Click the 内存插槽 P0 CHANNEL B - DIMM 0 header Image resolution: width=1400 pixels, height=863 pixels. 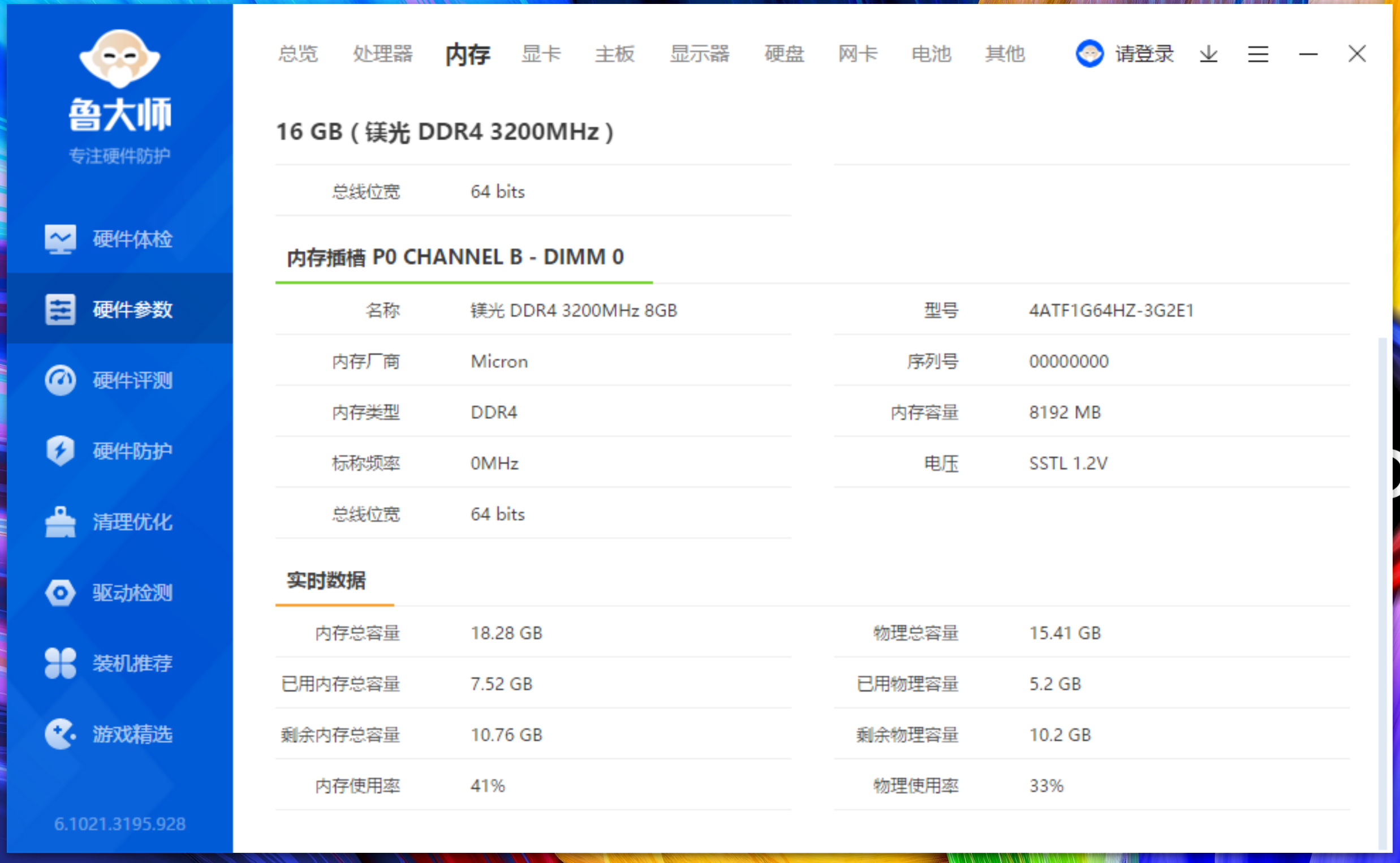[455, 257]
